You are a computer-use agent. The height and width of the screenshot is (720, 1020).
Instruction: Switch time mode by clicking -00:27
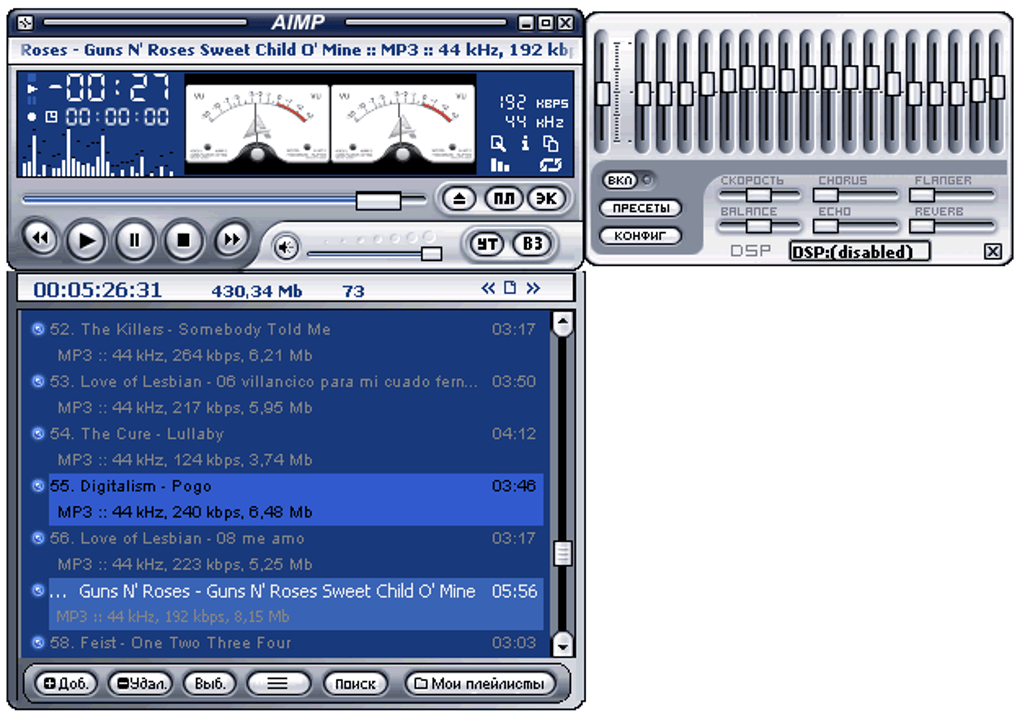pyautogui.click(x=110, y=88)
